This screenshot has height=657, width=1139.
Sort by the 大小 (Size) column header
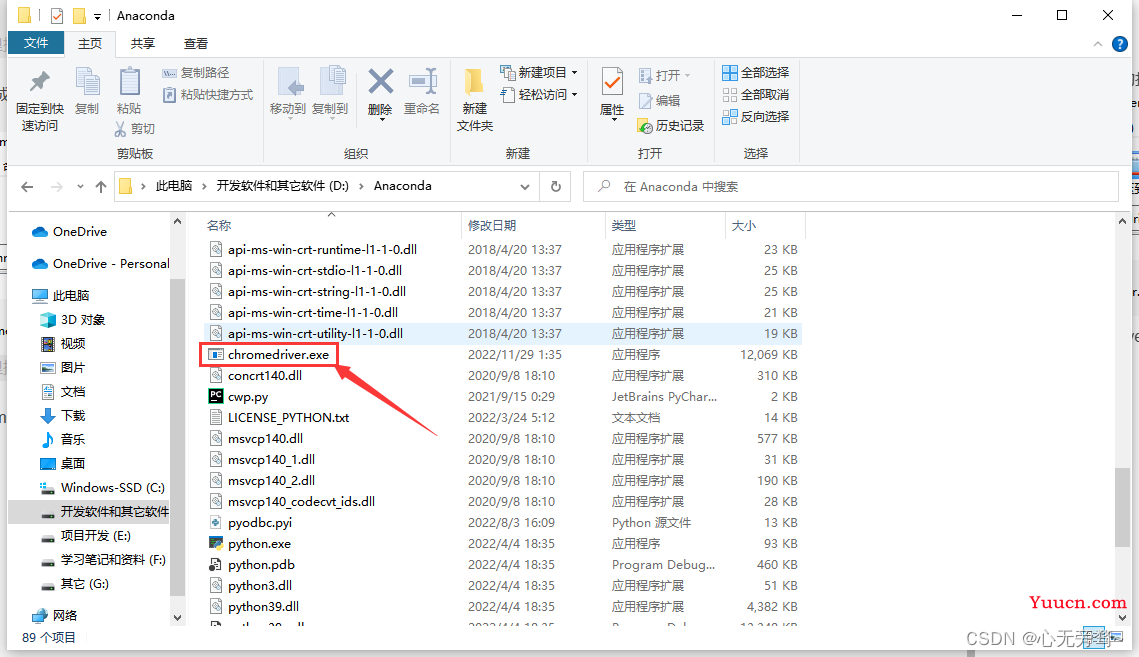coord(743,225)
